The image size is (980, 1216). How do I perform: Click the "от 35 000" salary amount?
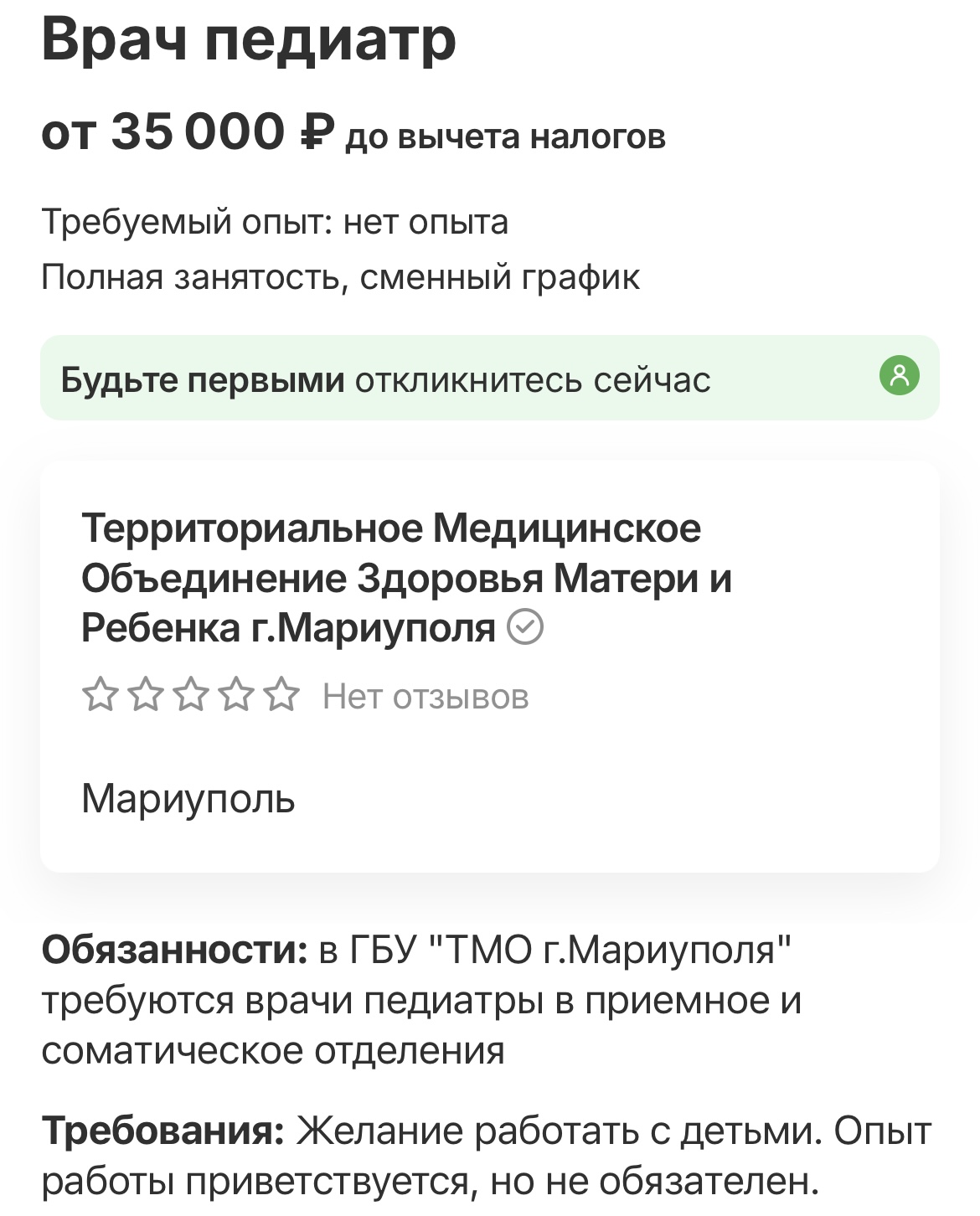(x=163, y=133)
